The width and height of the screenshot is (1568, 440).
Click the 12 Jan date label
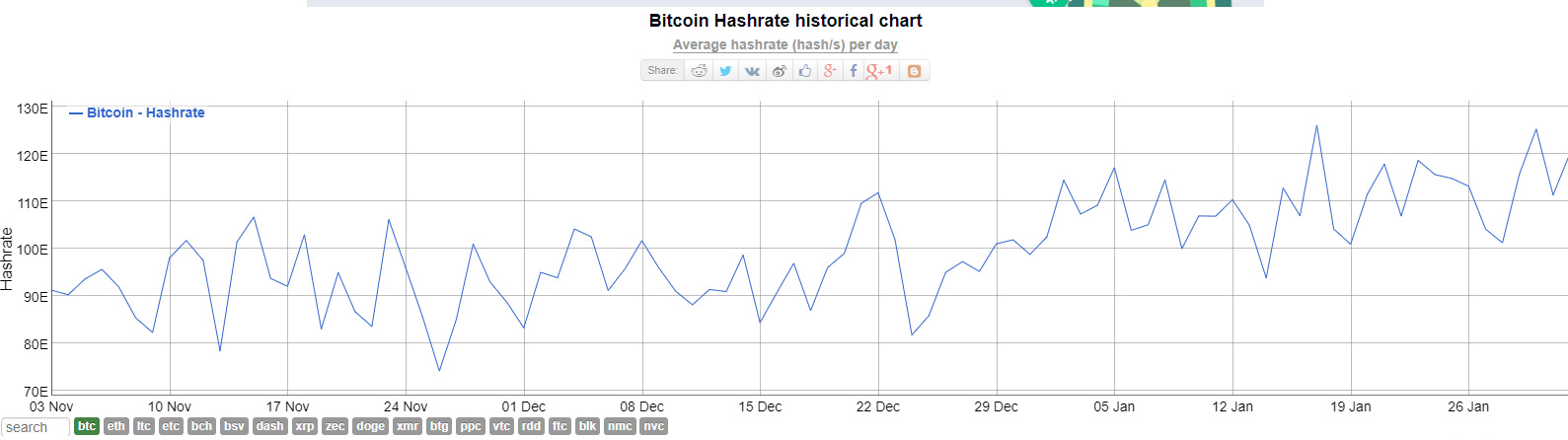click(x=1232, y=406)
